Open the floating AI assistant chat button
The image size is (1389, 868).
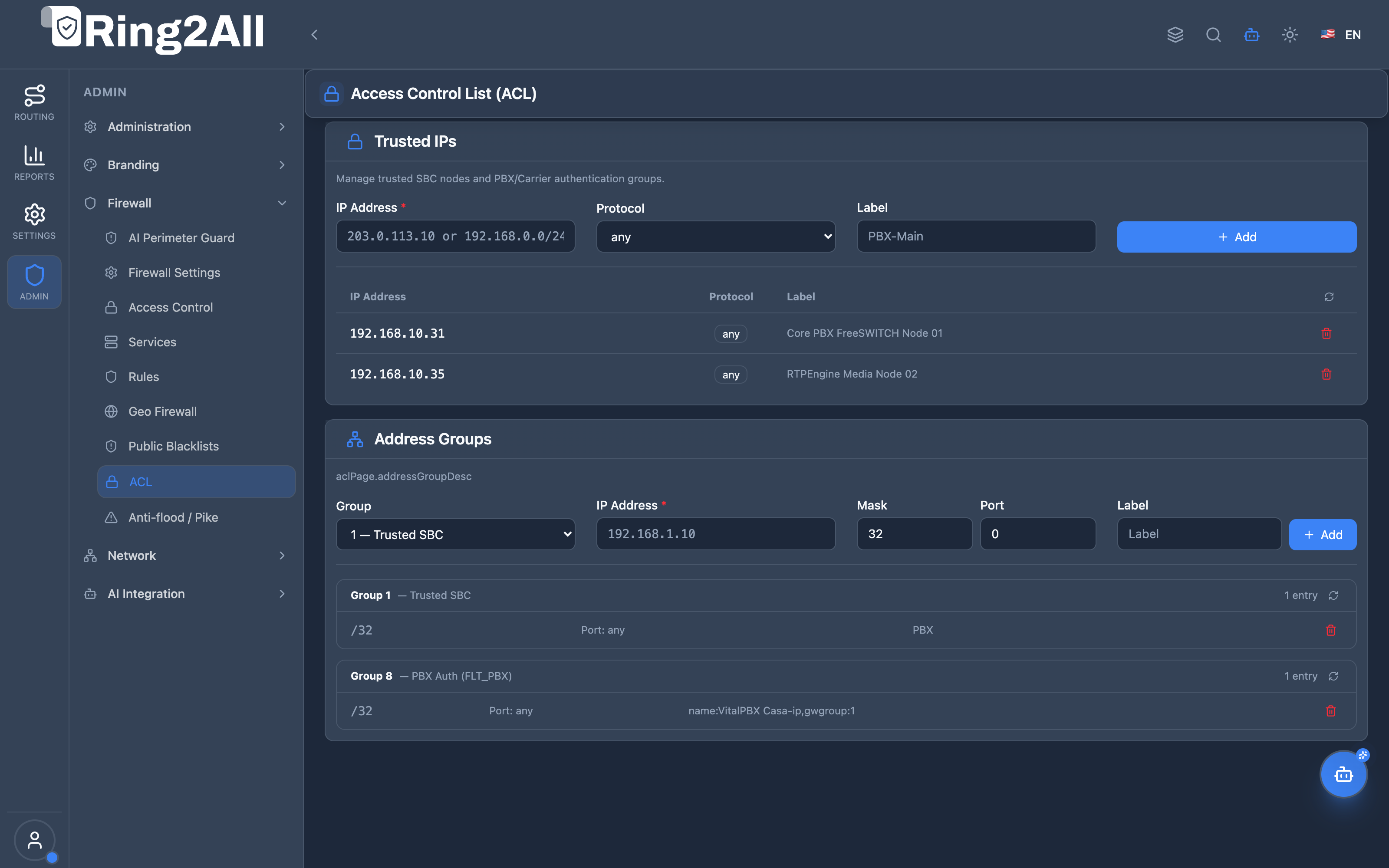1344,774
